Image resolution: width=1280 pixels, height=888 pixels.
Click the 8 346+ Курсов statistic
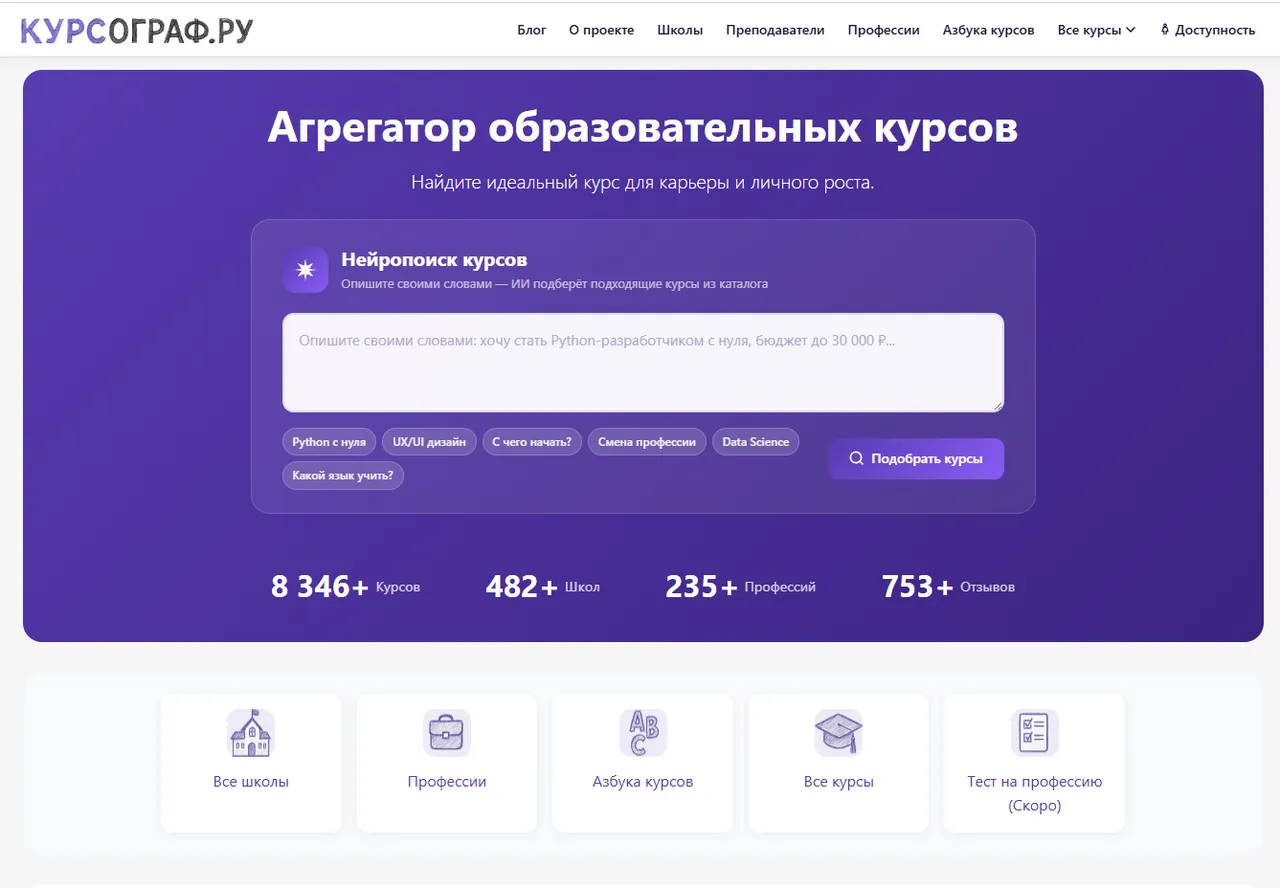coord(346,587)
